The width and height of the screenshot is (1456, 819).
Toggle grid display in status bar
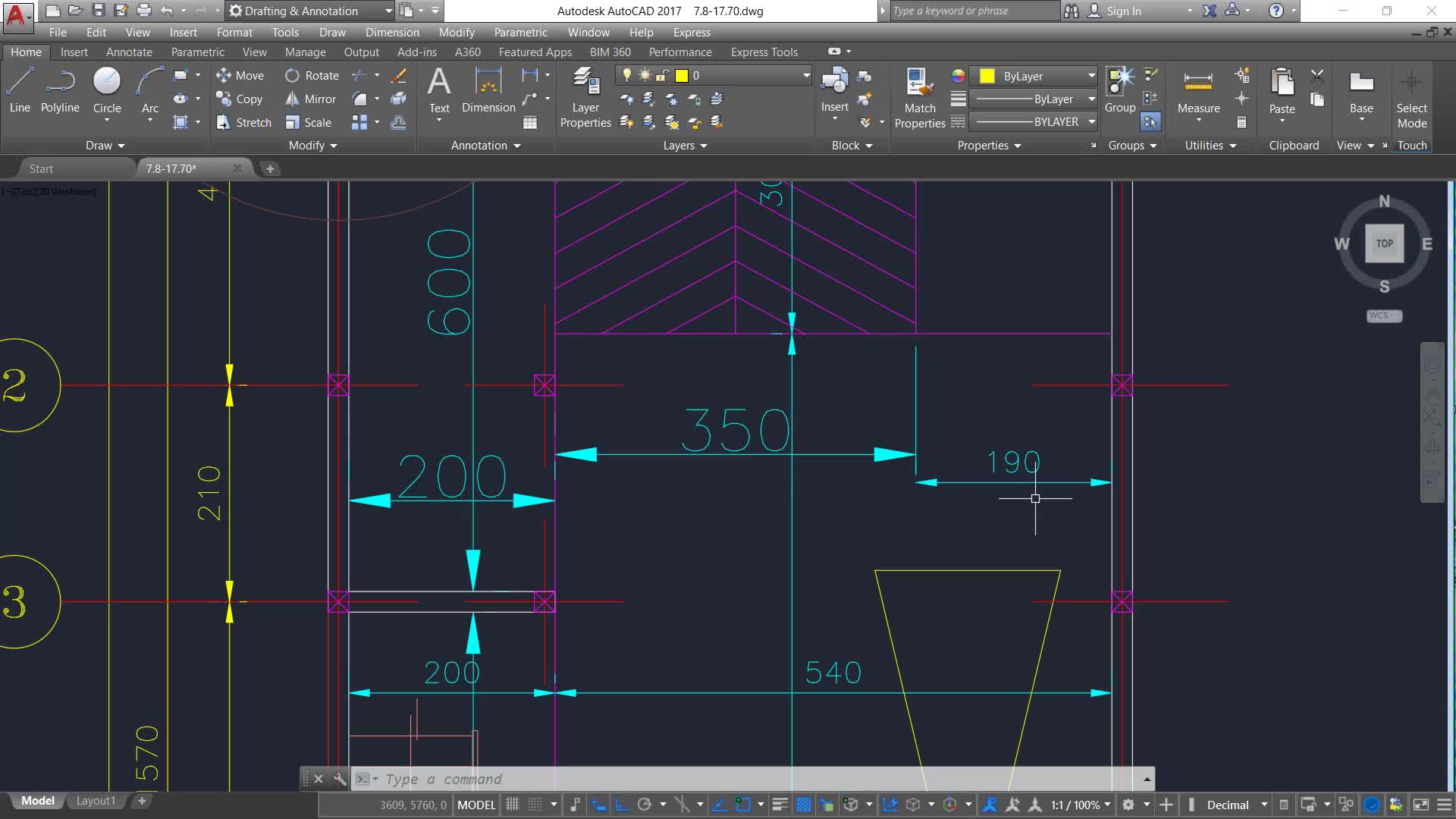click(513, 805)
